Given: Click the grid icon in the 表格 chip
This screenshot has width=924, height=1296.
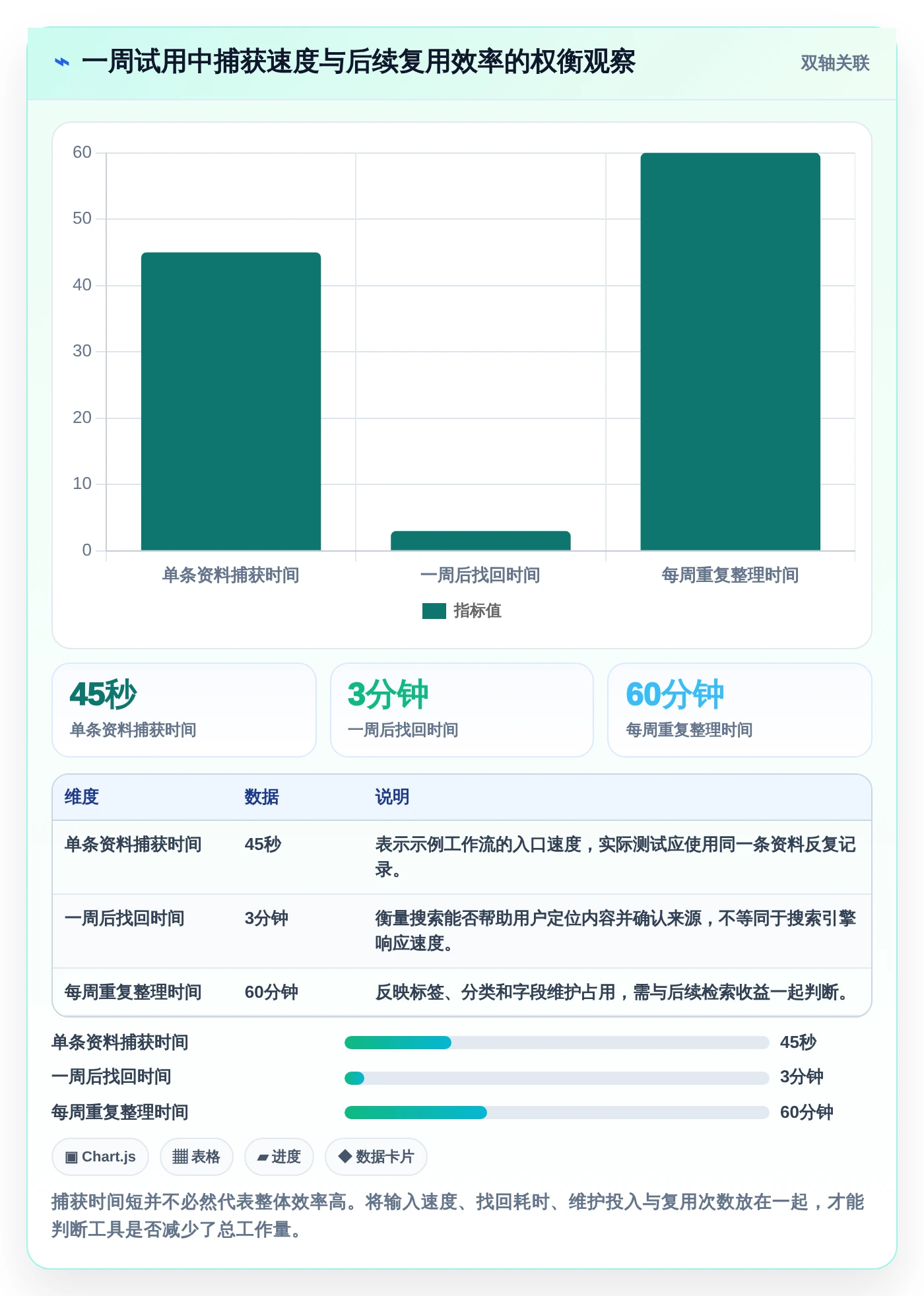Looking at the screenshot, I should coord(180,1157).
